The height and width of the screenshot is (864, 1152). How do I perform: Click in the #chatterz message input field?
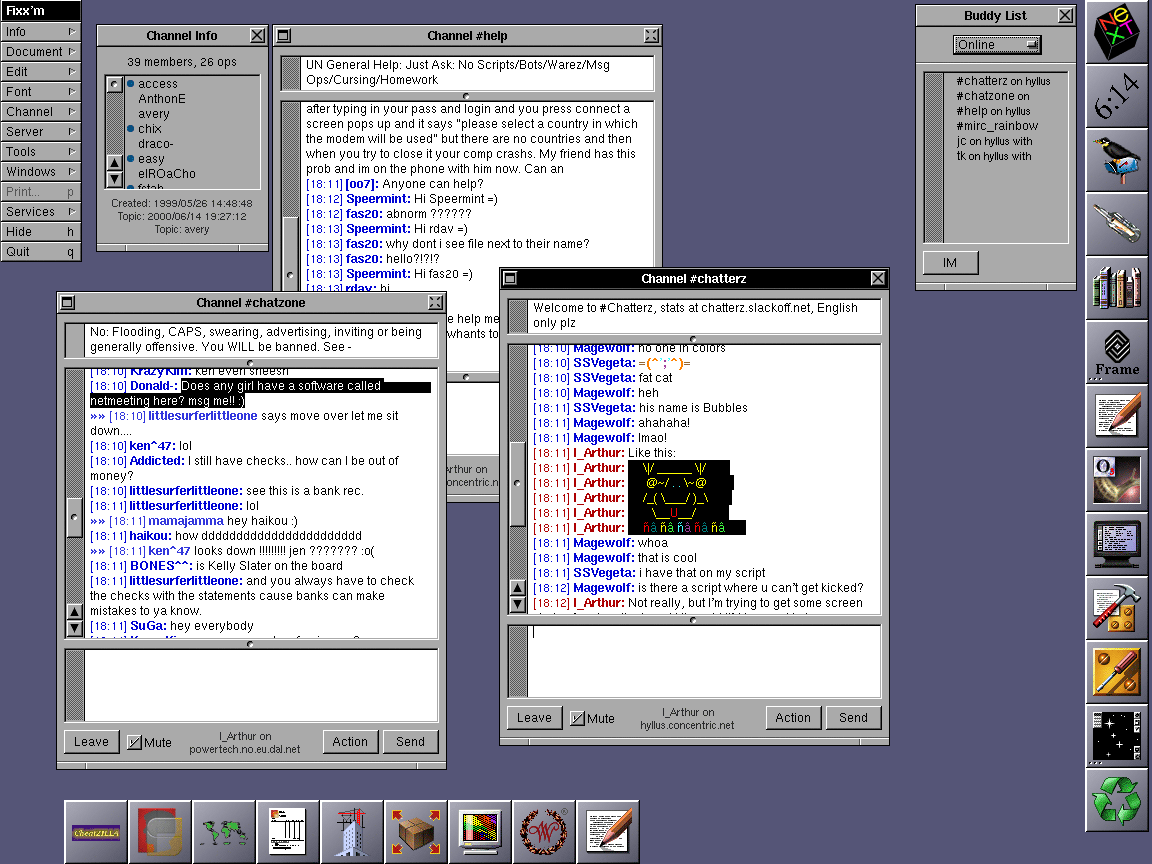pyautogui.click(x=703, y=661)
